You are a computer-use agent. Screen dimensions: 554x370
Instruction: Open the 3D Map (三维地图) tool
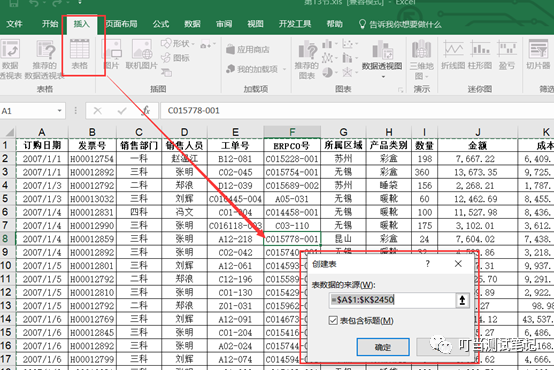422,59
